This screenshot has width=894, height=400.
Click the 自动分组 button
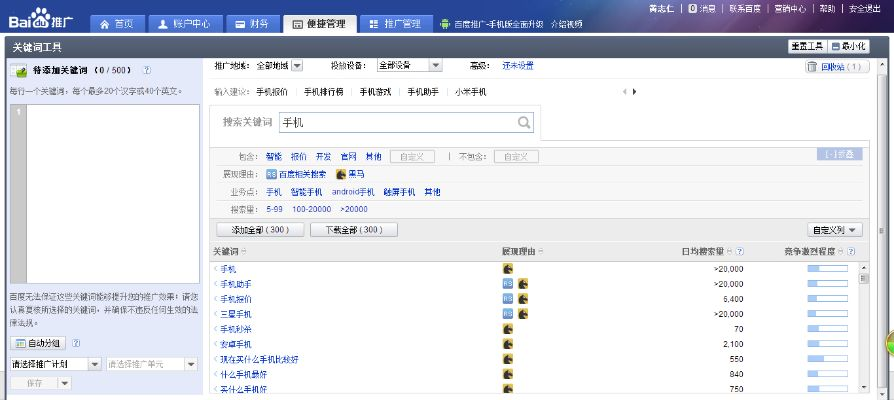(38, 343)
